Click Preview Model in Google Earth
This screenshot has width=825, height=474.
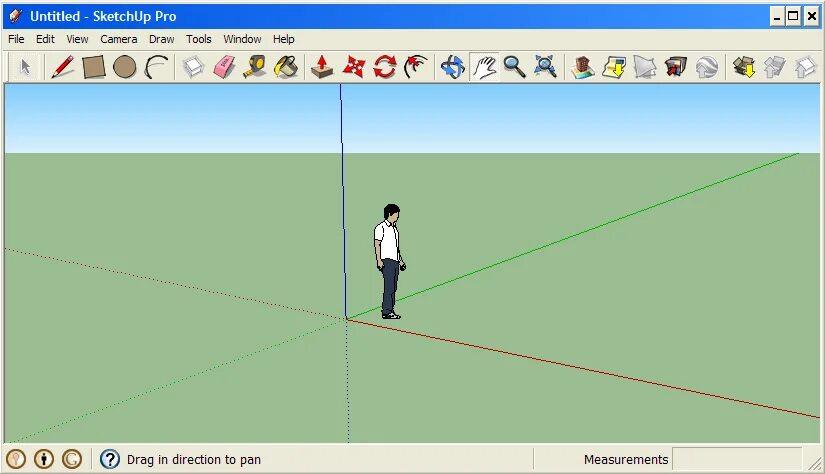pyautogui.click(x=707, y=67)
